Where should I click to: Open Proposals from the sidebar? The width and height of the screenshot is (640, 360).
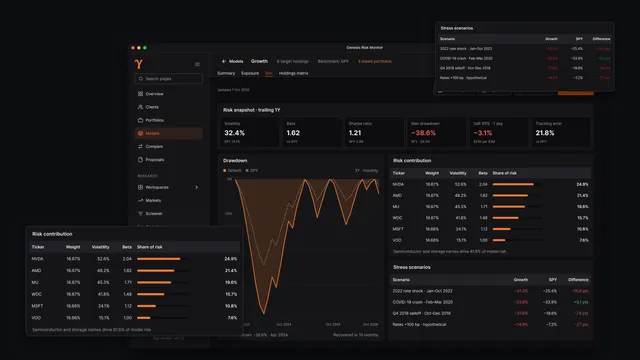tap(169, 160)
